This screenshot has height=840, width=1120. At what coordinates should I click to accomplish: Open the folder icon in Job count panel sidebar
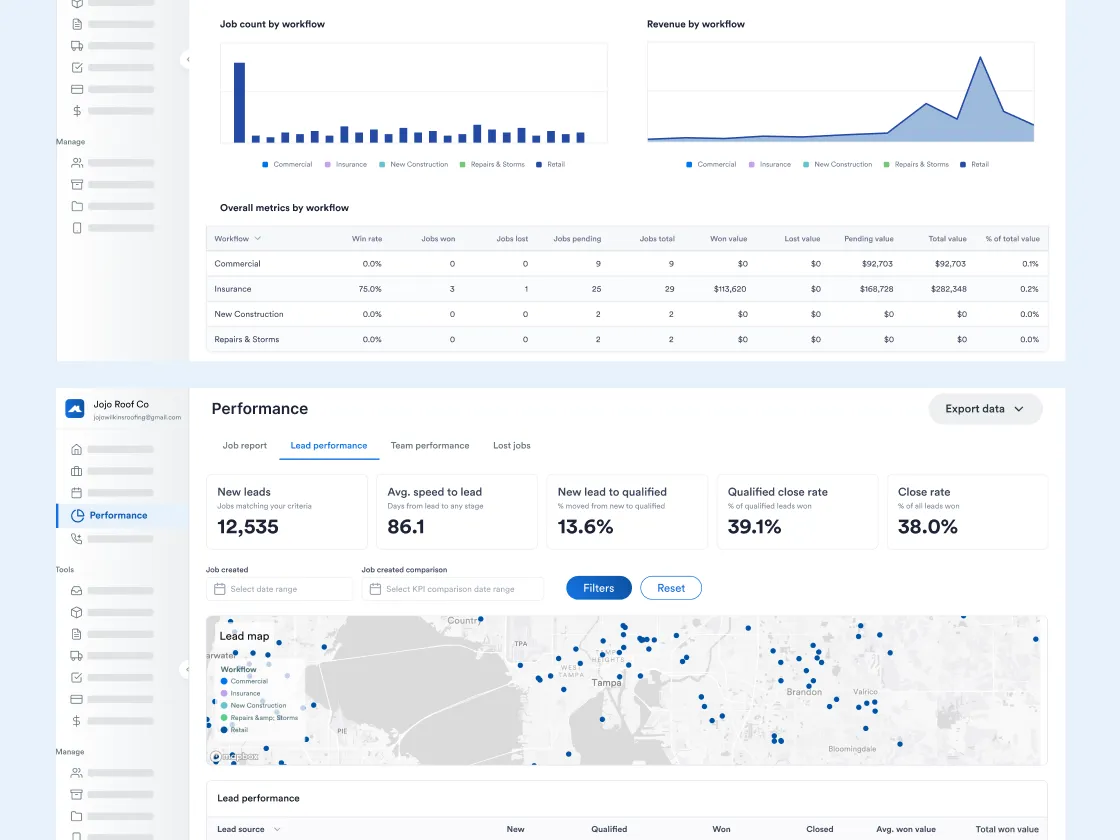coord(77,206)
